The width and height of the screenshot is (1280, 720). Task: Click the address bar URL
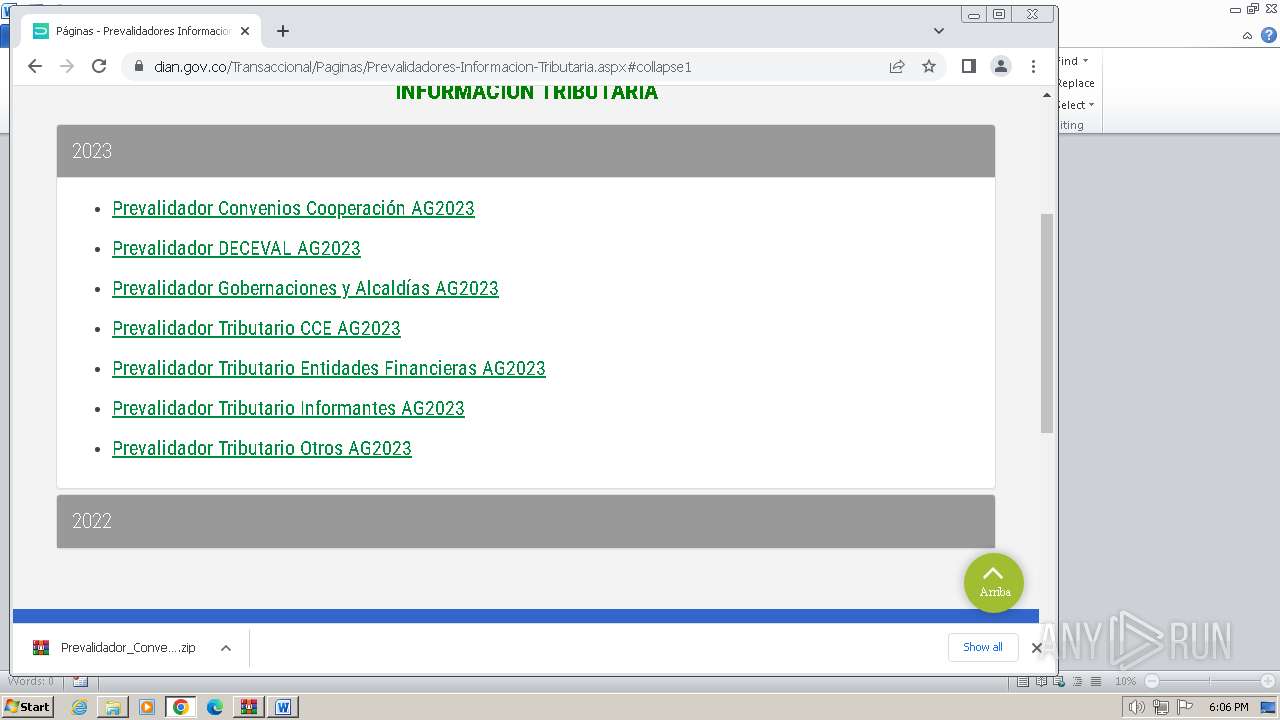click(422, 67)
